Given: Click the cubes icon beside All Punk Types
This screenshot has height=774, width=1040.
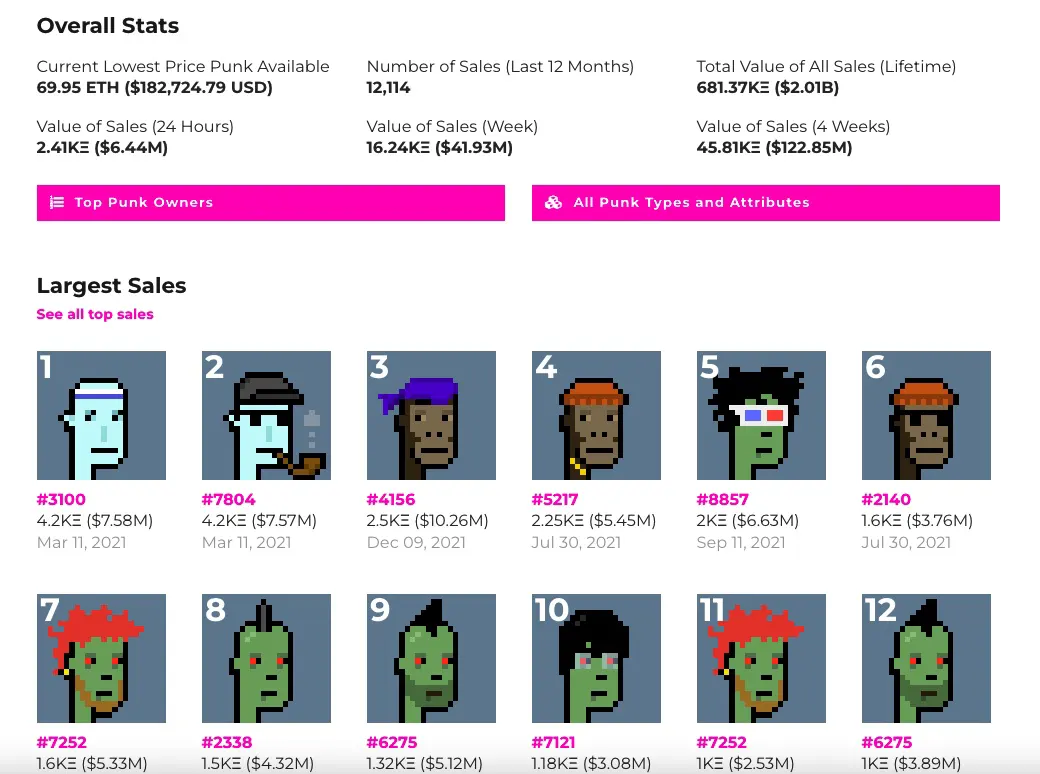Looking at the screenshot, I should click(x=553, y=202).
